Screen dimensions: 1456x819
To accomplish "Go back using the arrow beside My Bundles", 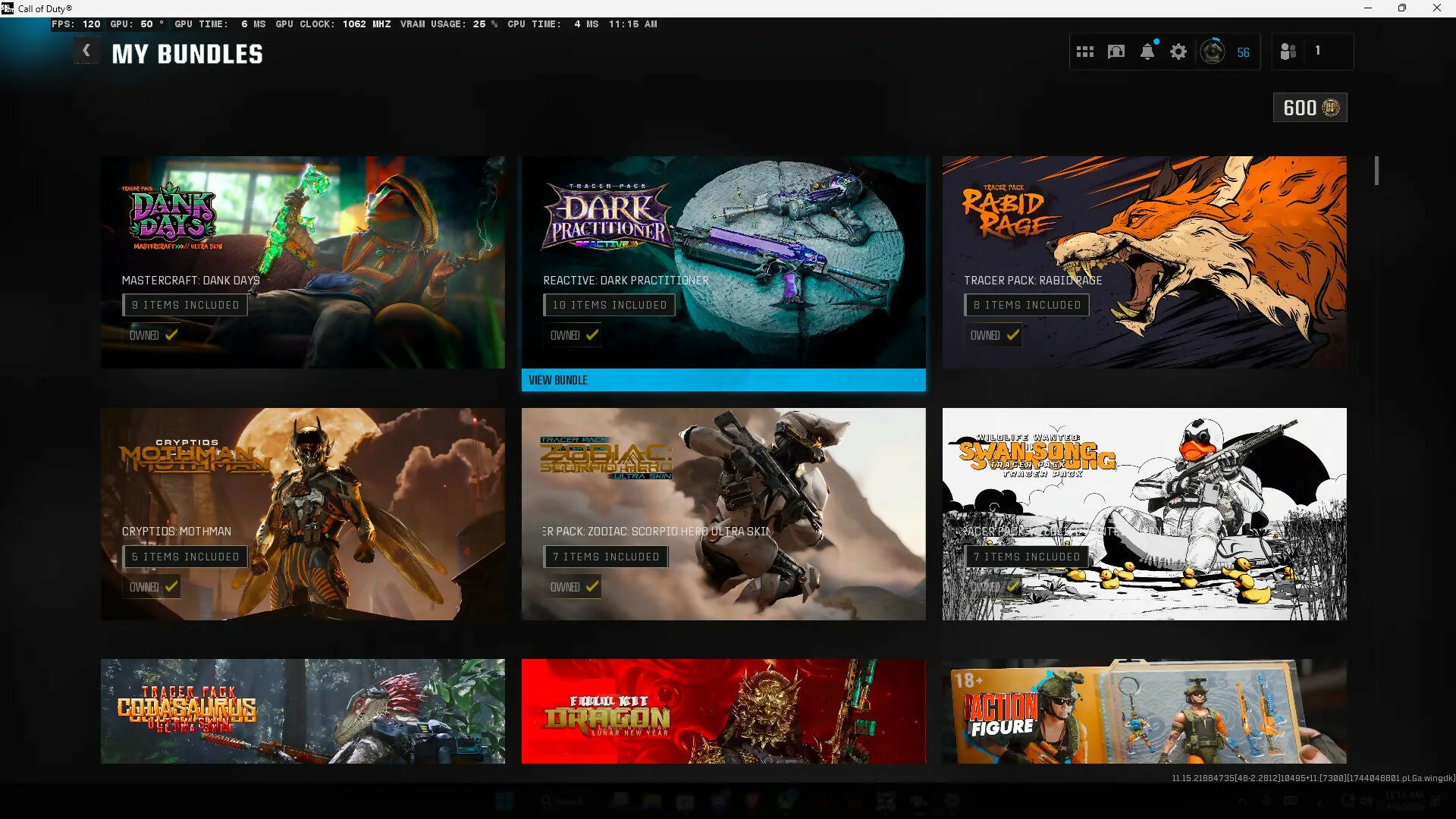I will [86, 51].
